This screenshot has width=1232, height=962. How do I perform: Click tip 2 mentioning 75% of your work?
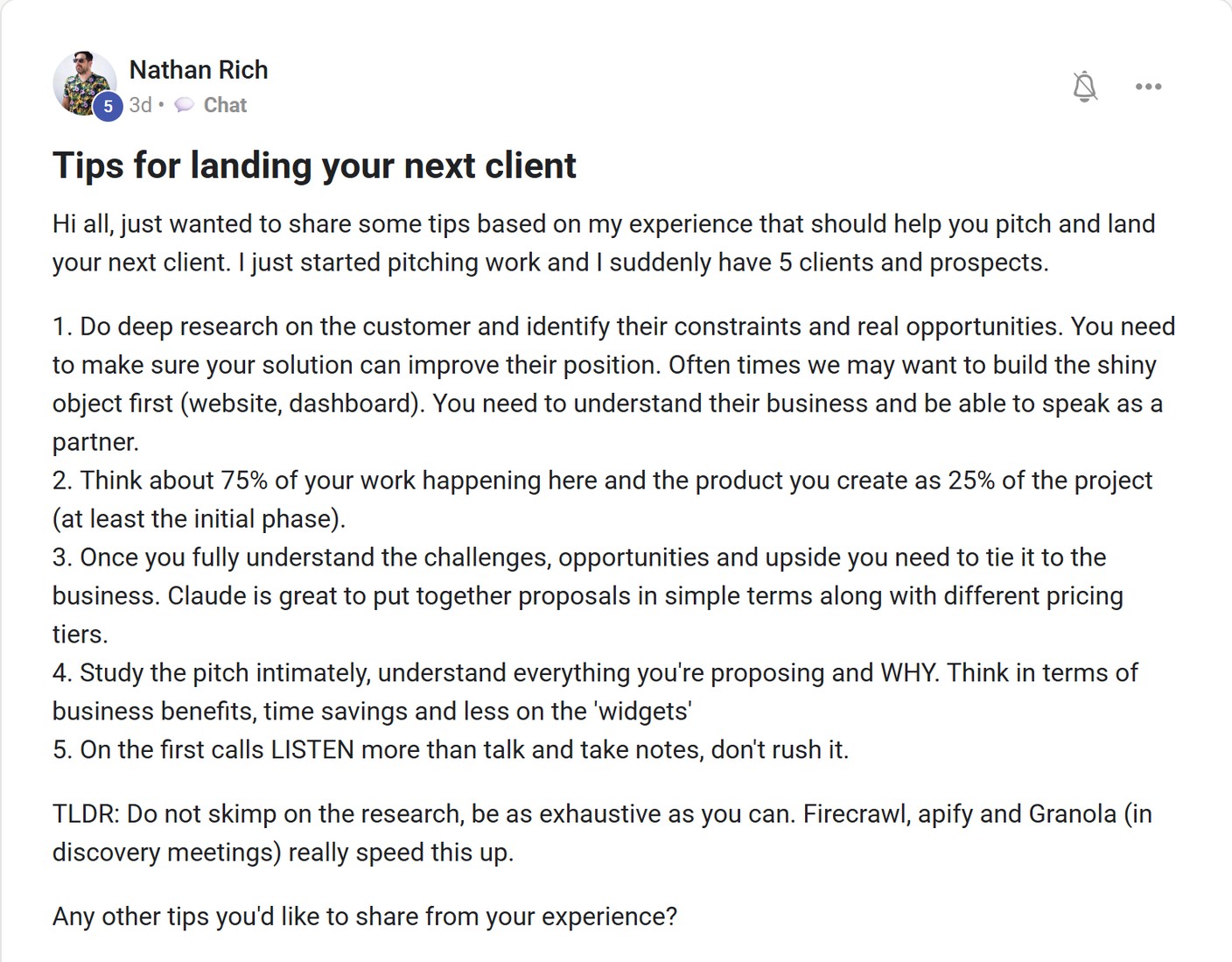pos(602,500)
